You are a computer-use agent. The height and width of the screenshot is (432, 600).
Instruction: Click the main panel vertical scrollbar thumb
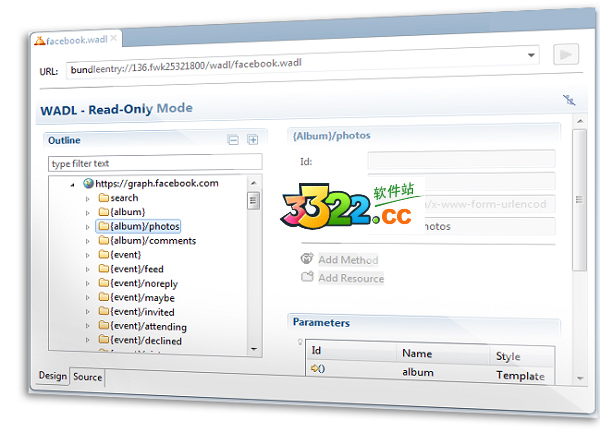(579, 200)
